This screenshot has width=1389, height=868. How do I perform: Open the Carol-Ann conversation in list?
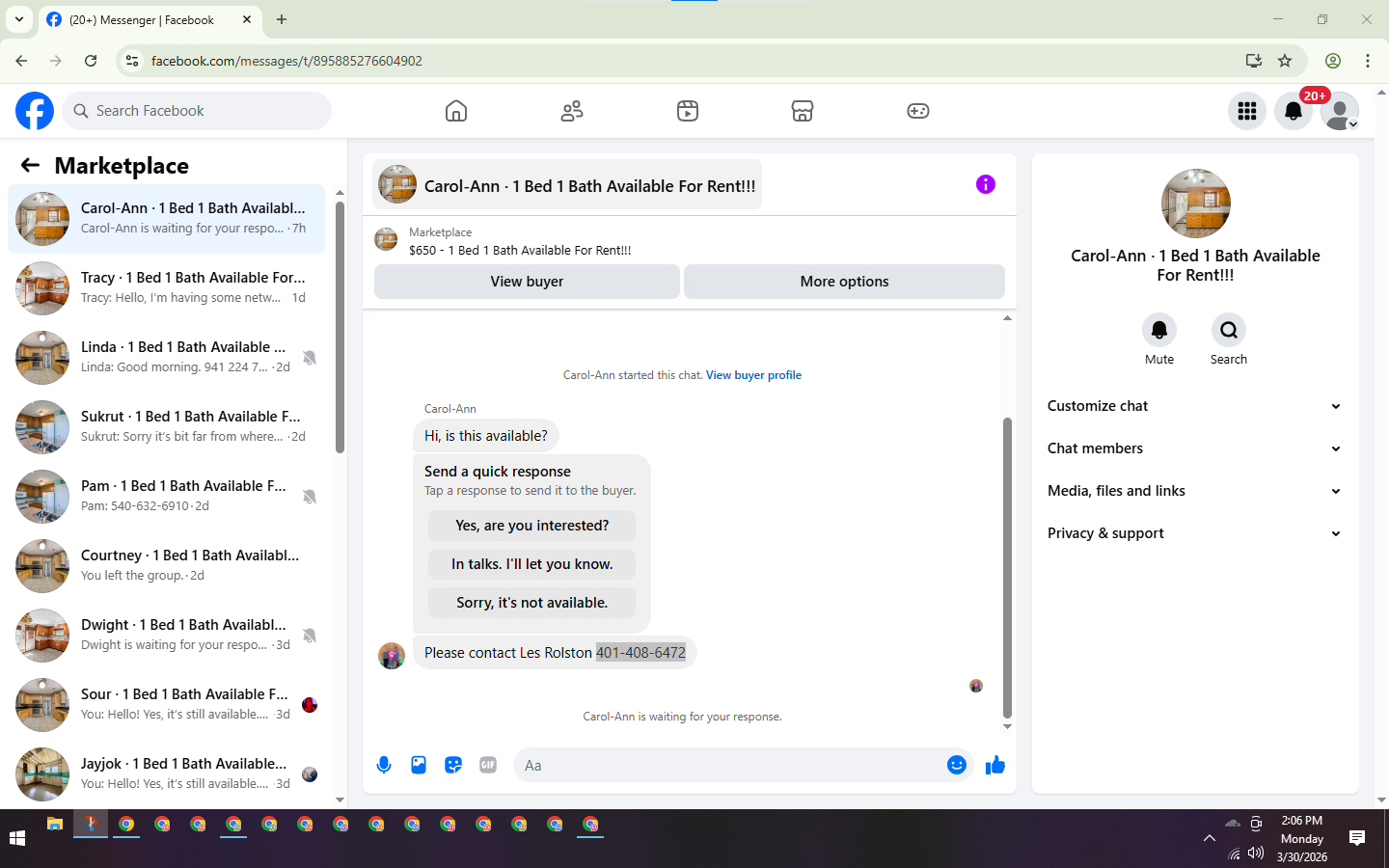point(166,219)
